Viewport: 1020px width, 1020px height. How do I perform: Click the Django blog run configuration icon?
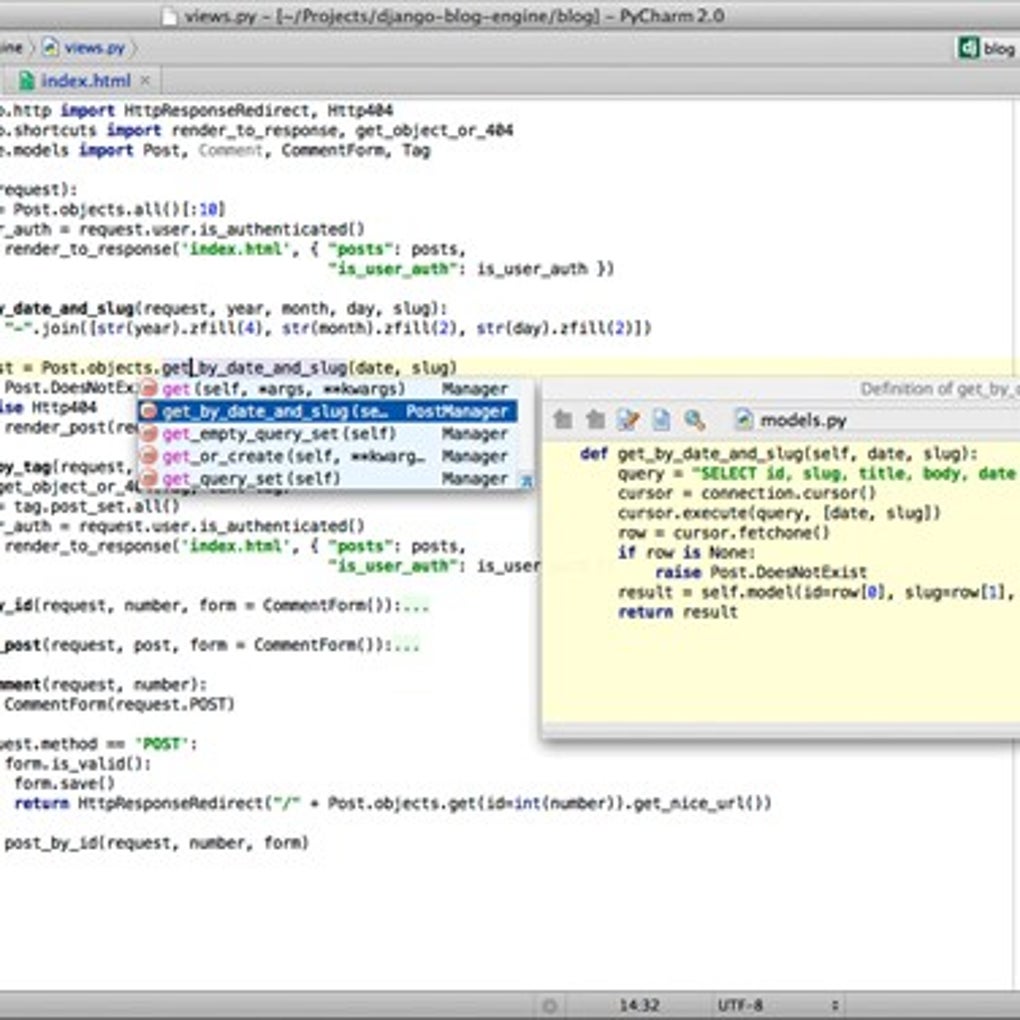coord(968,47)
